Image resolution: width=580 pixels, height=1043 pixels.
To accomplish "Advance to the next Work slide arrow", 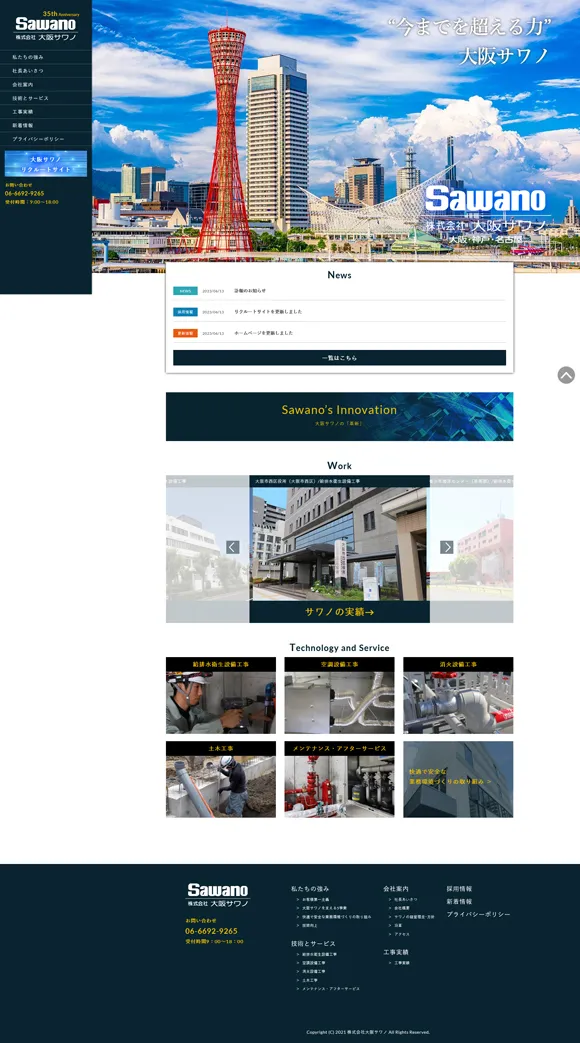I will [x=447, y=547].
